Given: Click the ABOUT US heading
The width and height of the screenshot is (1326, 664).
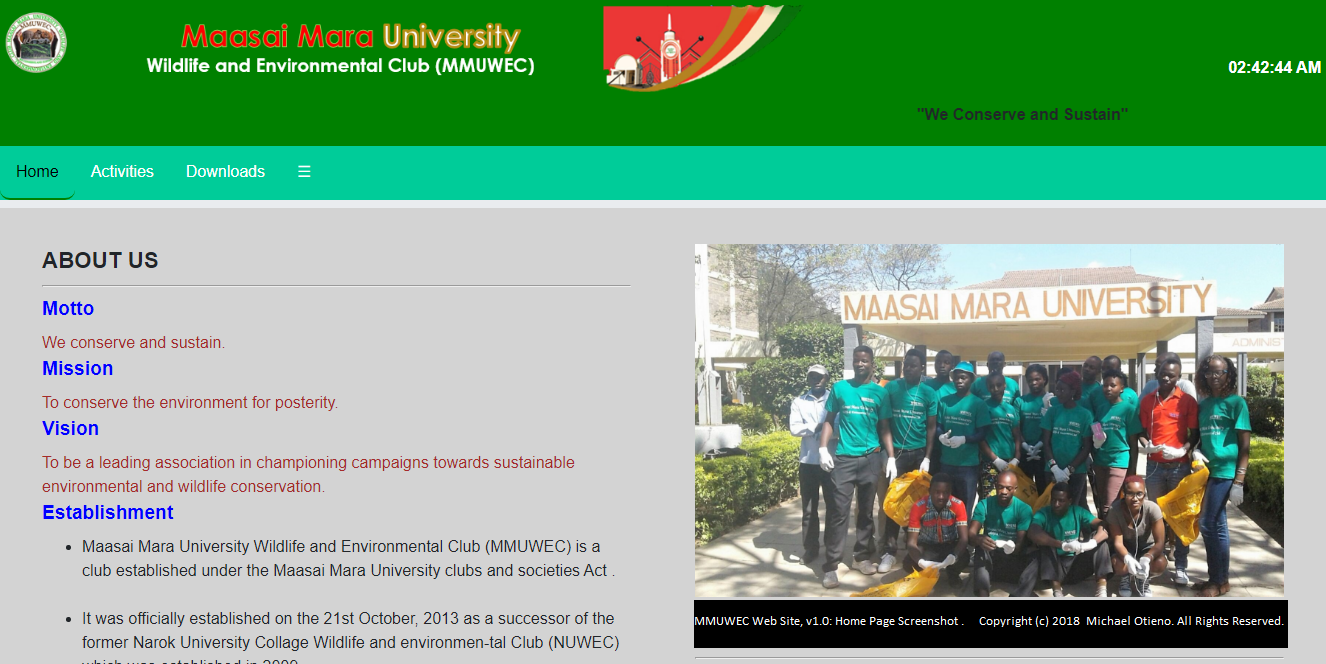Looking at the screenshot, I should [x=100, y=261].
